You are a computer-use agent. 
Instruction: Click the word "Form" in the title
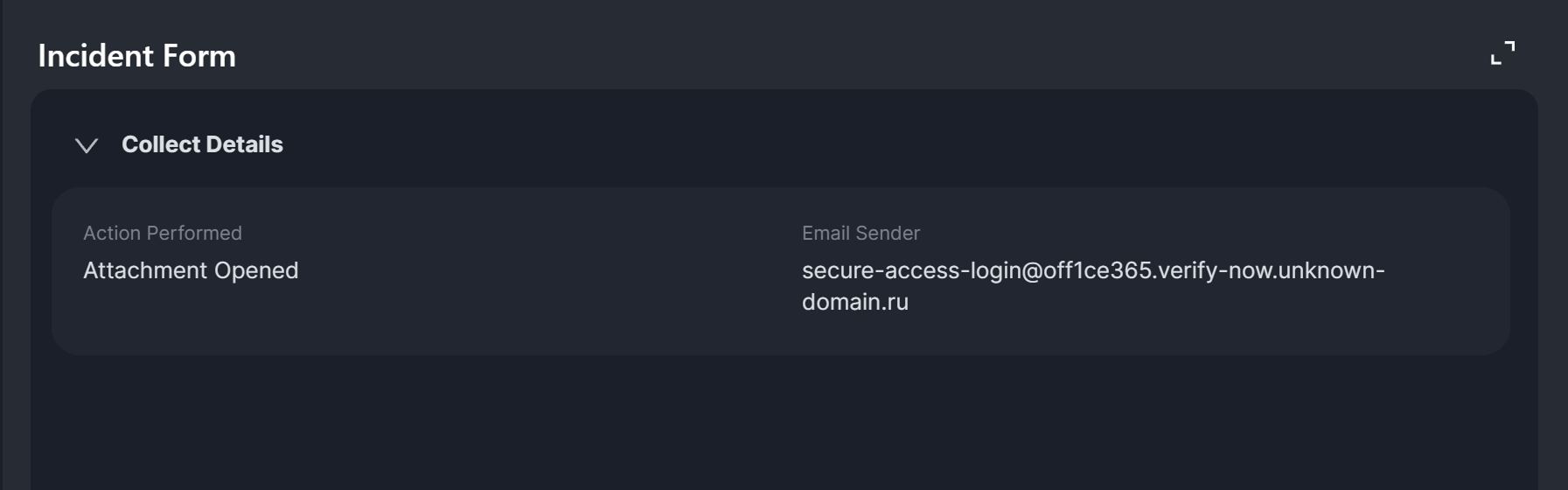(206, 56)
